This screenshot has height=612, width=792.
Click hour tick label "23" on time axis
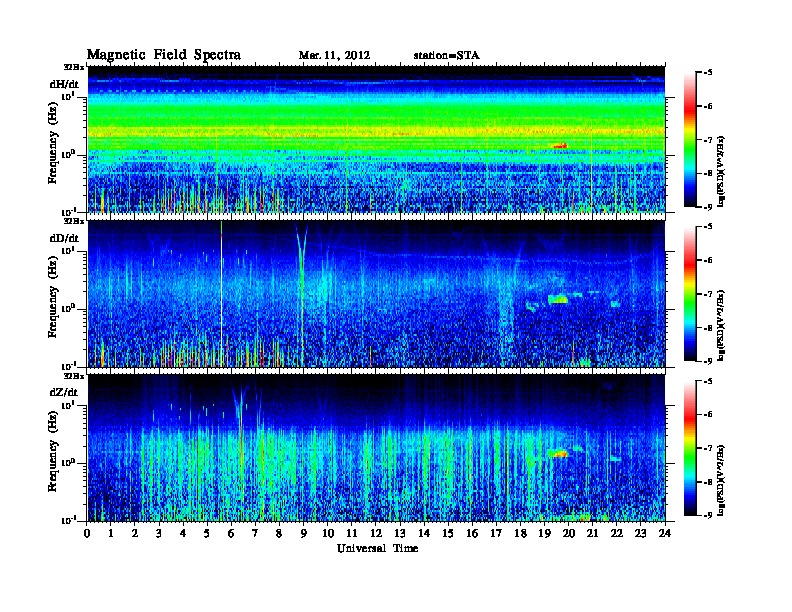tap(641, 534)
